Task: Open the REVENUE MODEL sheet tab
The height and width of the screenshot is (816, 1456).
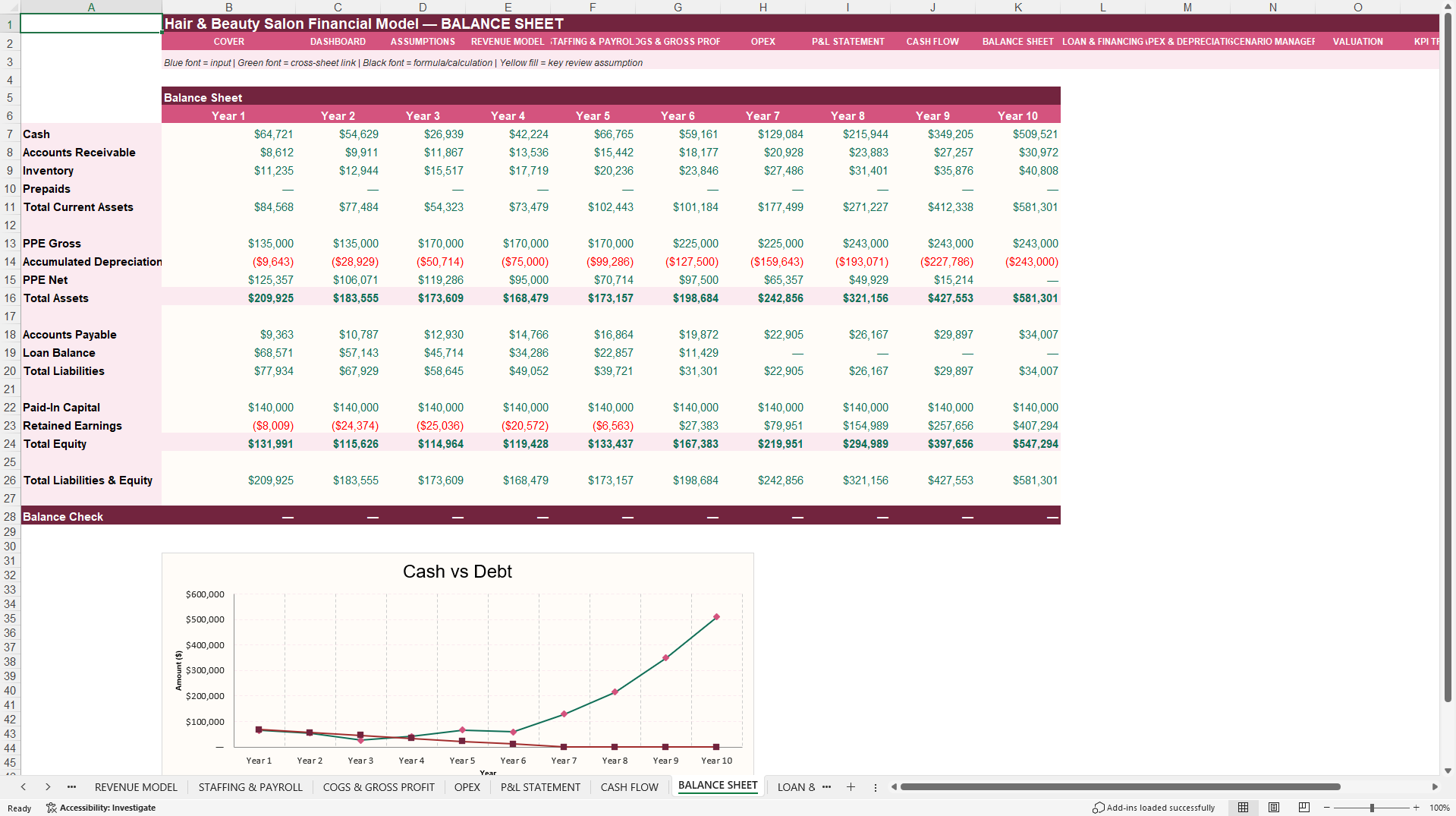Action: [136, 787]
